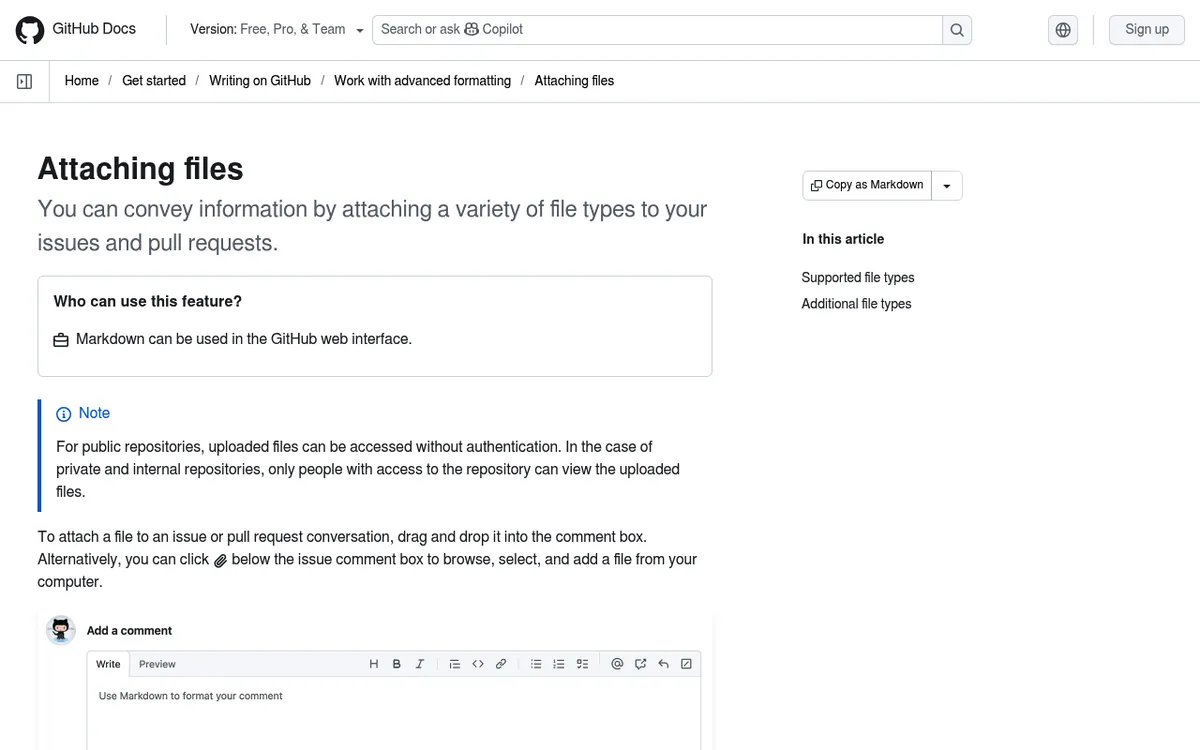Click the magnifying glass search button
Viewport: 1200px width, 750px height.
(x=957, y=30)
